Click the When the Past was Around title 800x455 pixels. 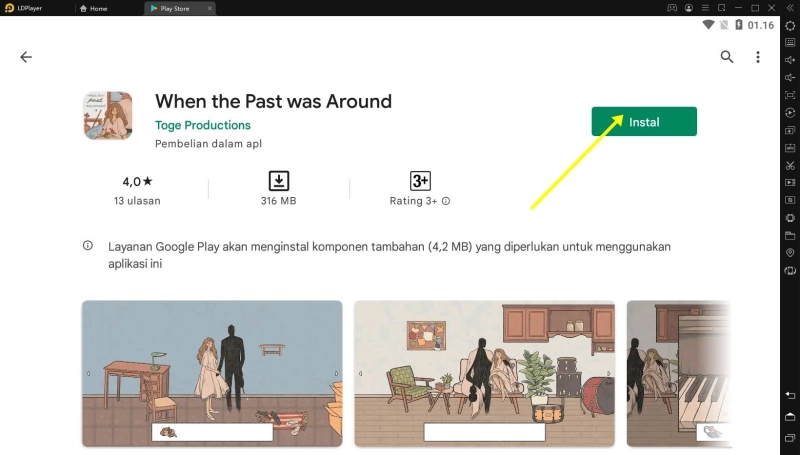[273, 101]
